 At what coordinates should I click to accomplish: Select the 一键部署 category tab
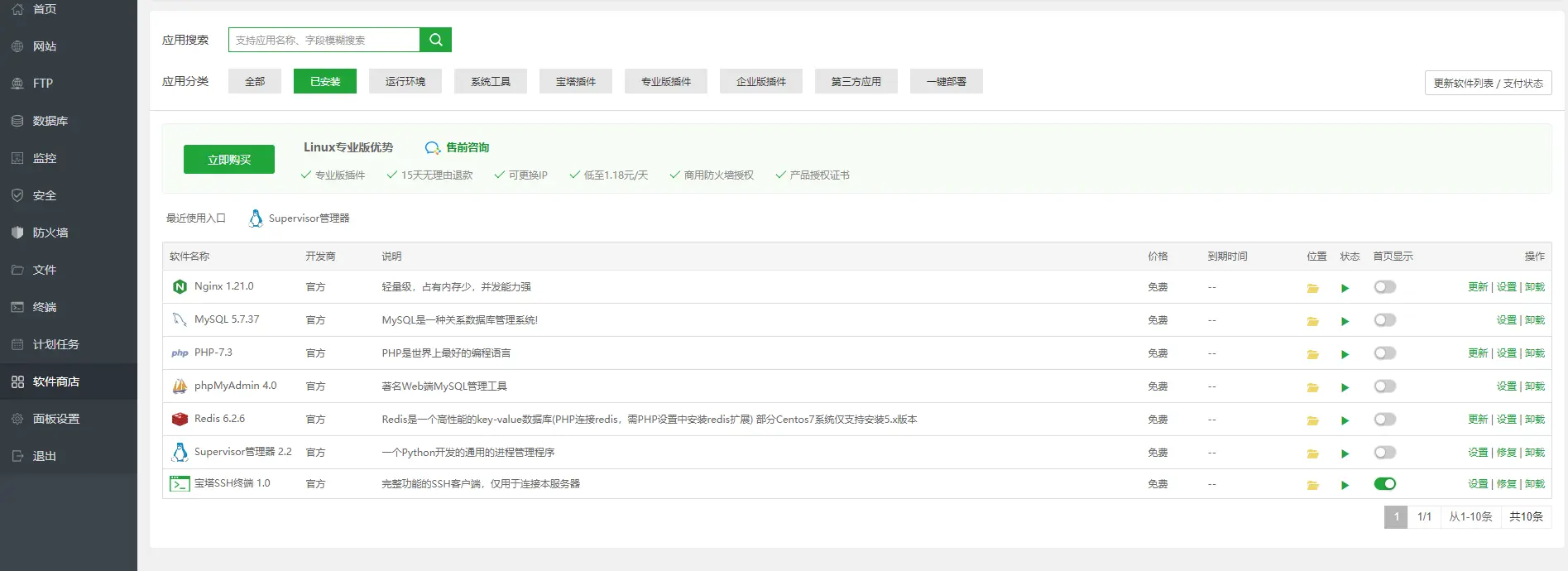(947, 81)
